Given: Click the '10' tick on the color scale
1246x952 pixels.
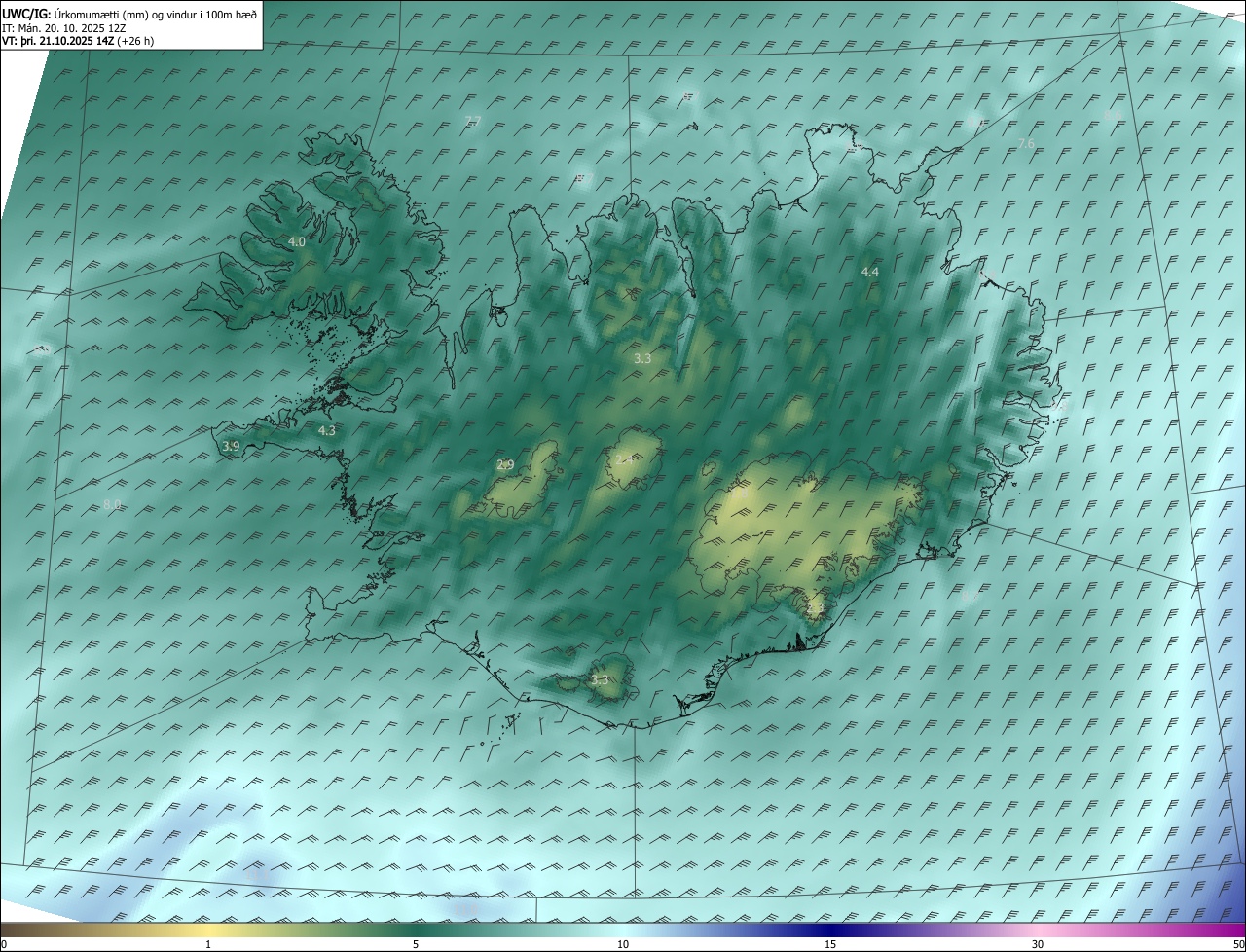Looking at the screenshot, I should (x=623, y=945).
